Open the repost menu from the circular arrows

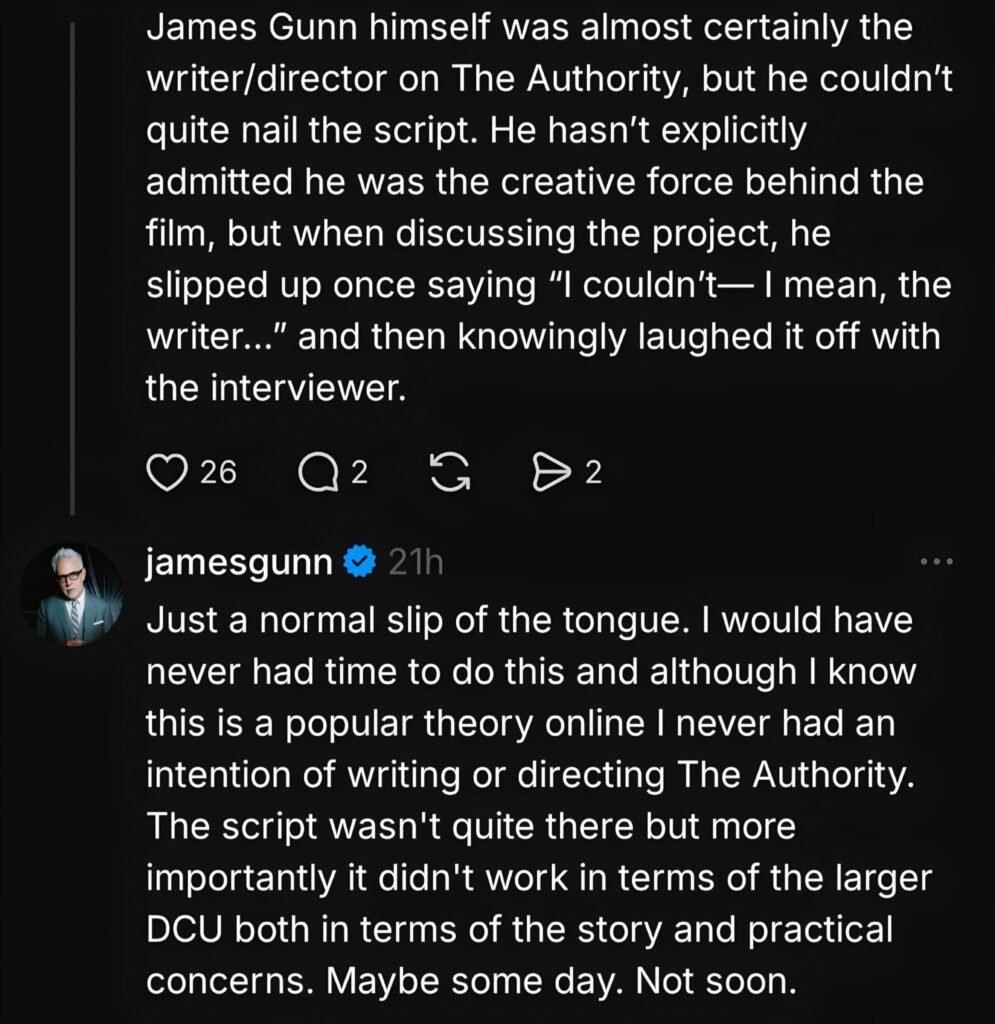tap(451, 472)
